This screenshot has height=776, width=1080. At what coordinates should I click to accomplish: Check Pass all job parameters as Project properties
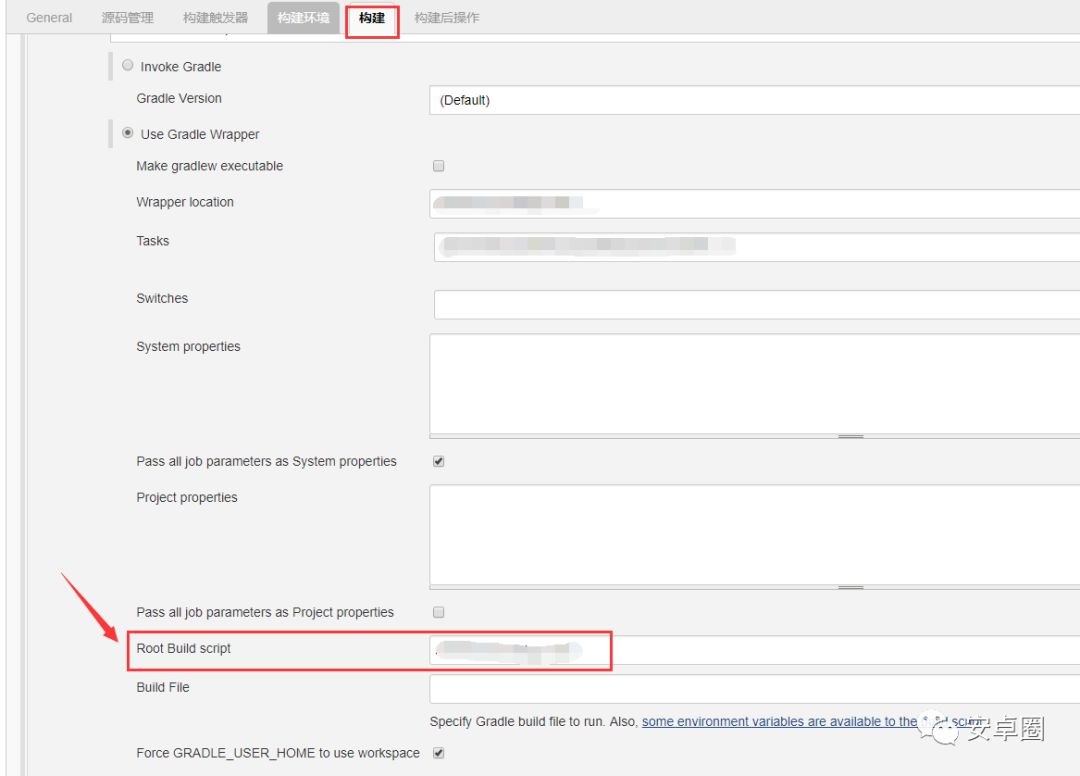439,612
